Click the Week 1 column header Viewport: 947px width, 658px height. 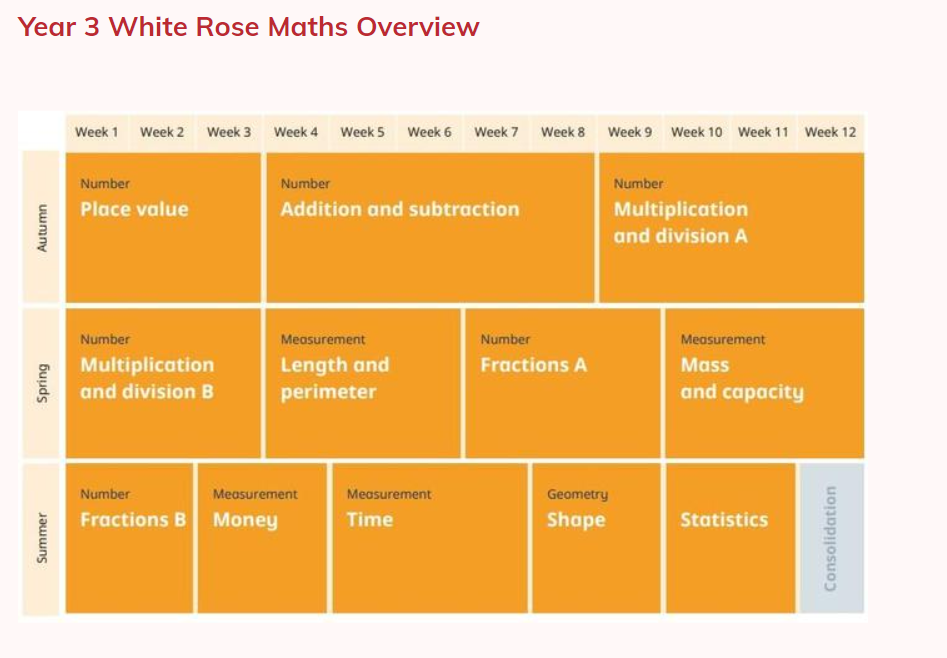coord(97,132)
